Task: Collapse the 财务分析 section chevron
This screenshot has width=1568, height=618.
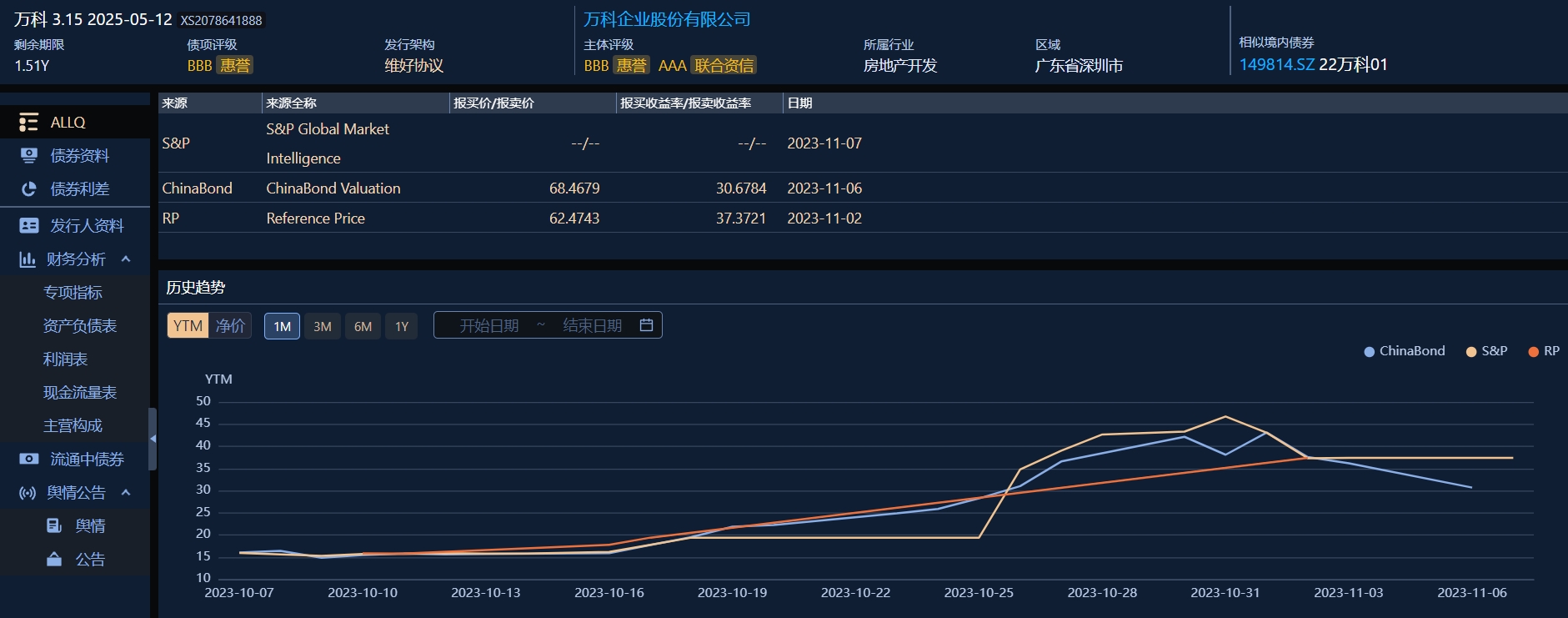Action: [126, 259]
